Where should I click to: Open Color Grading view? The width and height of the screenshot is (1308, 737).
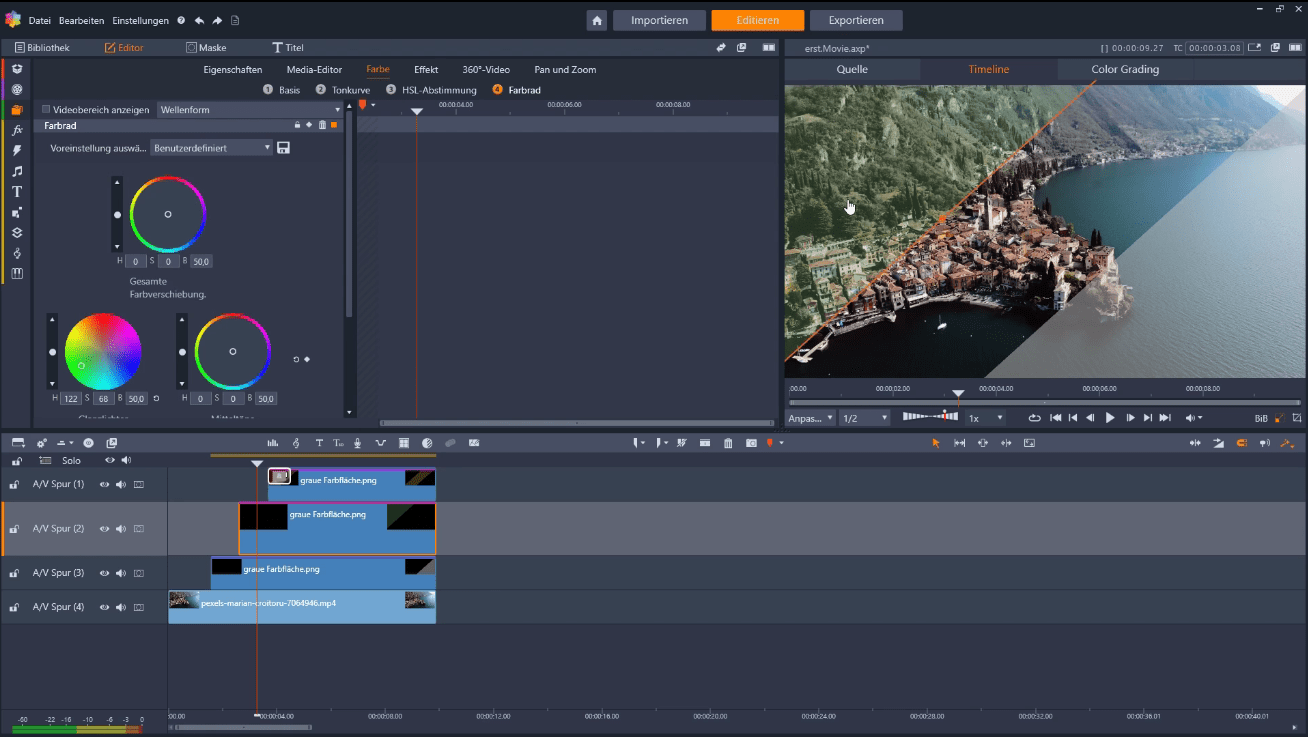(x=1125, y=69)
